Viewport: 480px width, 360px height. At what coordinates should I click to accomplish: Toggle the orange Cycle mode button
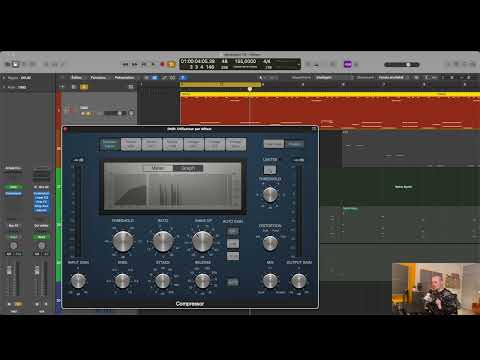[171, 64]
